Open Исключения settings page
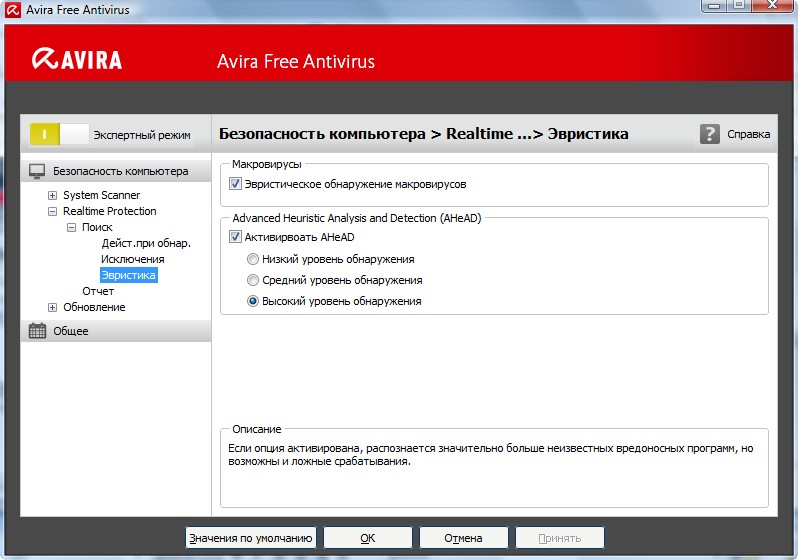798x560 pixels. tap(133, 259)
